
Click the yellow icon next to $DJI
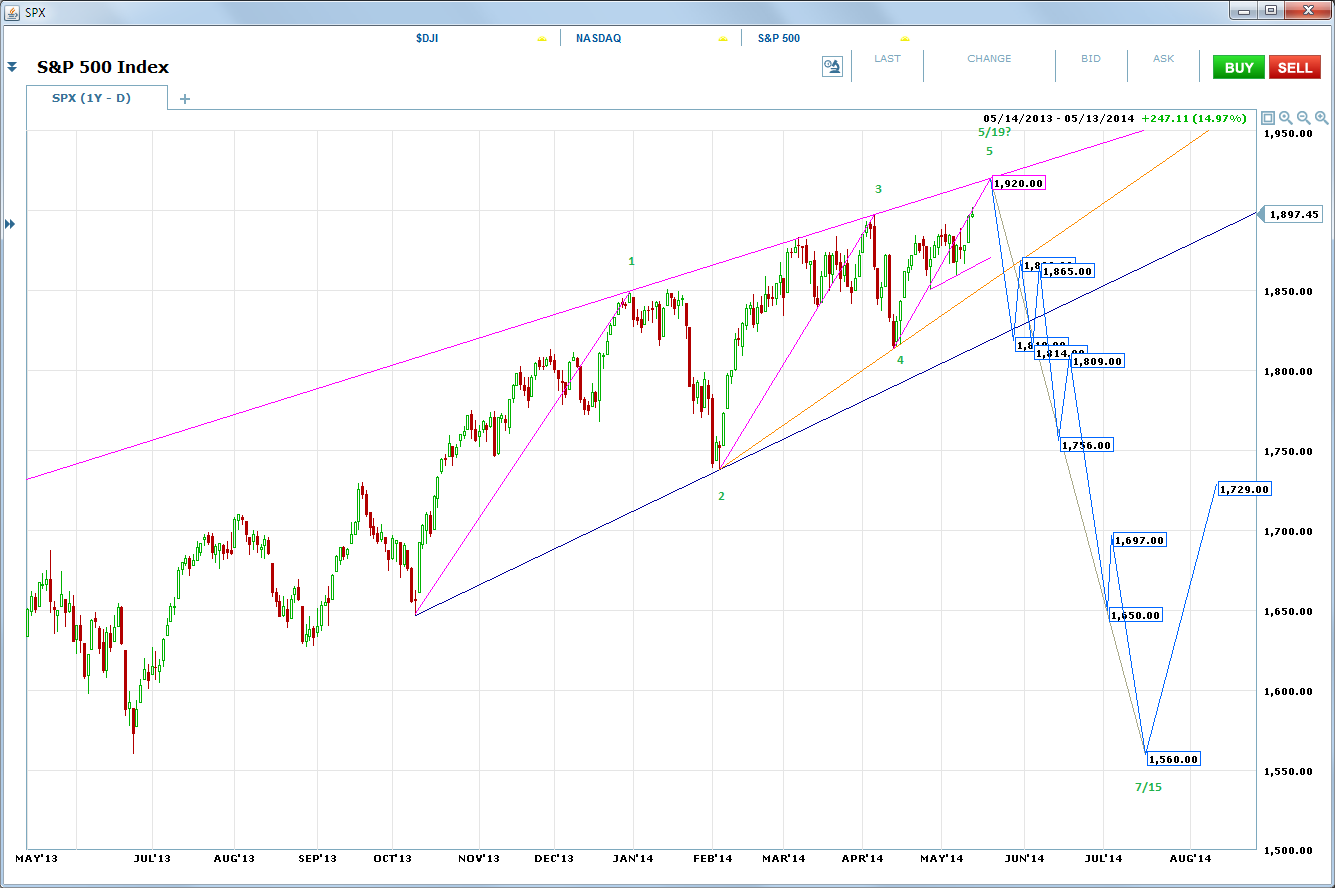[541, 38]
